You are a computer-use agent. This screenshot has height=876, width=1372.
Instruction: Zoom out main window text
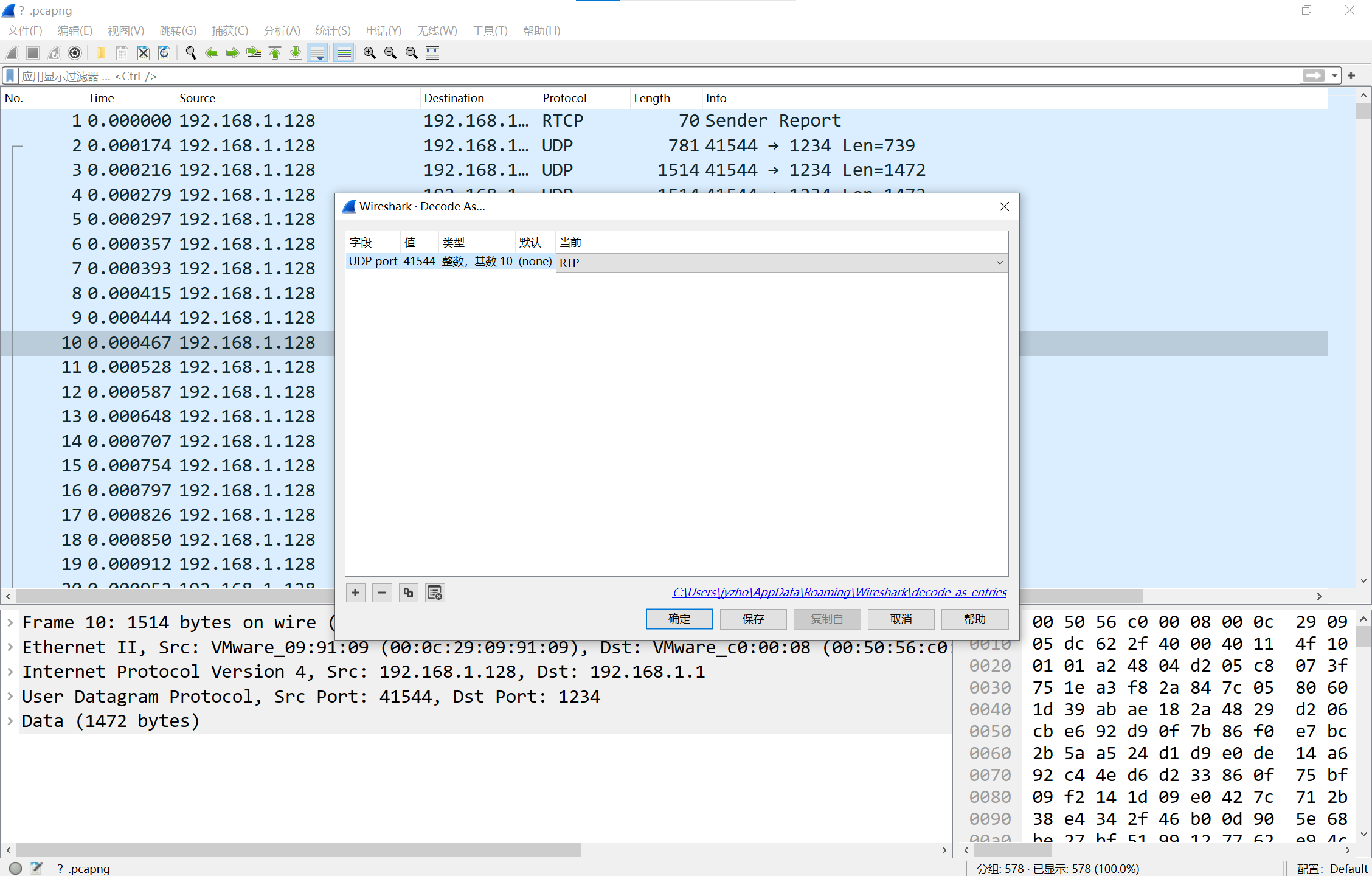click(x=390, y=53)
